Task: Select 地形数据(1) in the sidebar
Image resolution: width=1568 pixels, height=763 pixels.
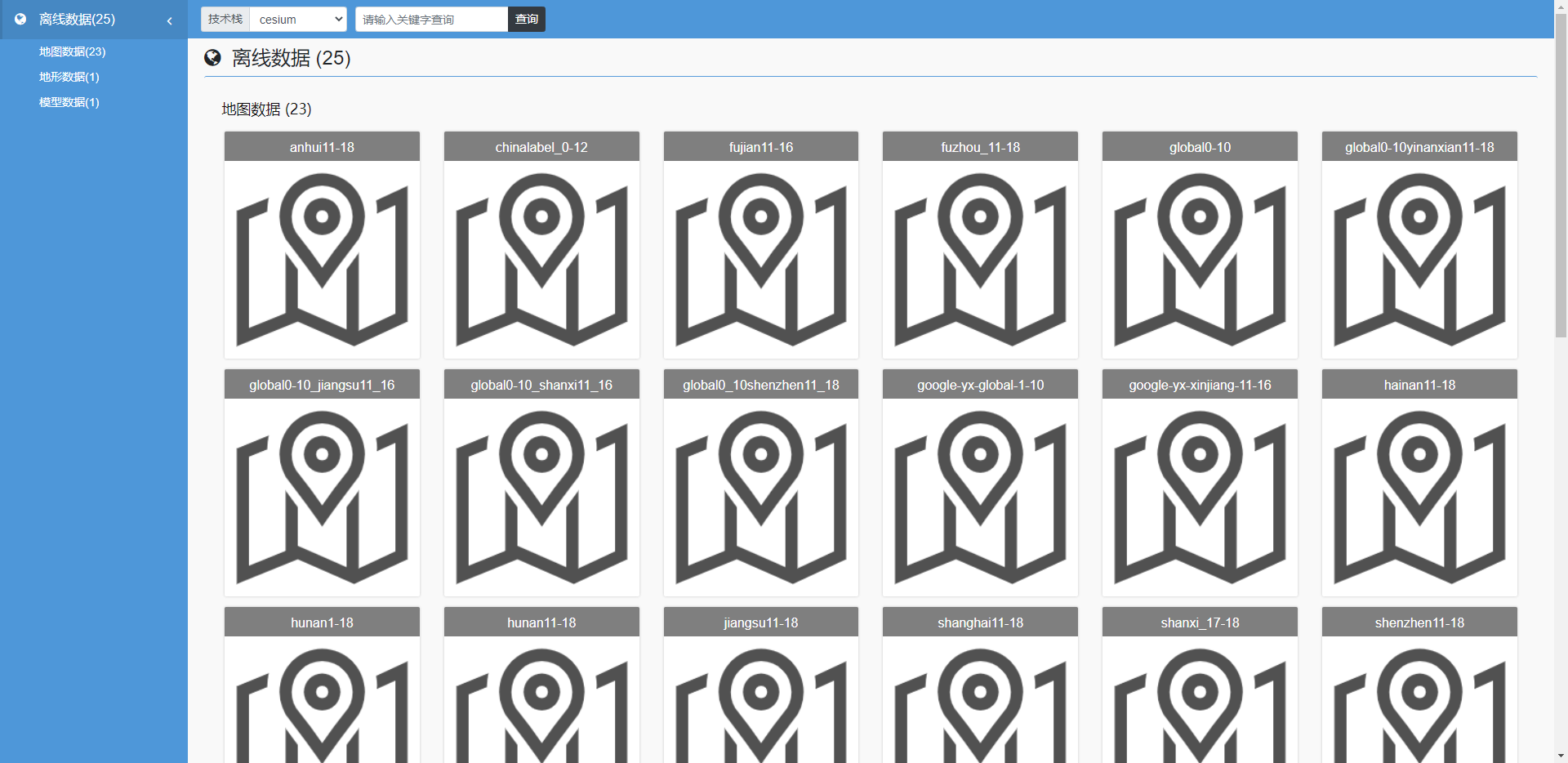Action: tap(69, 77)
